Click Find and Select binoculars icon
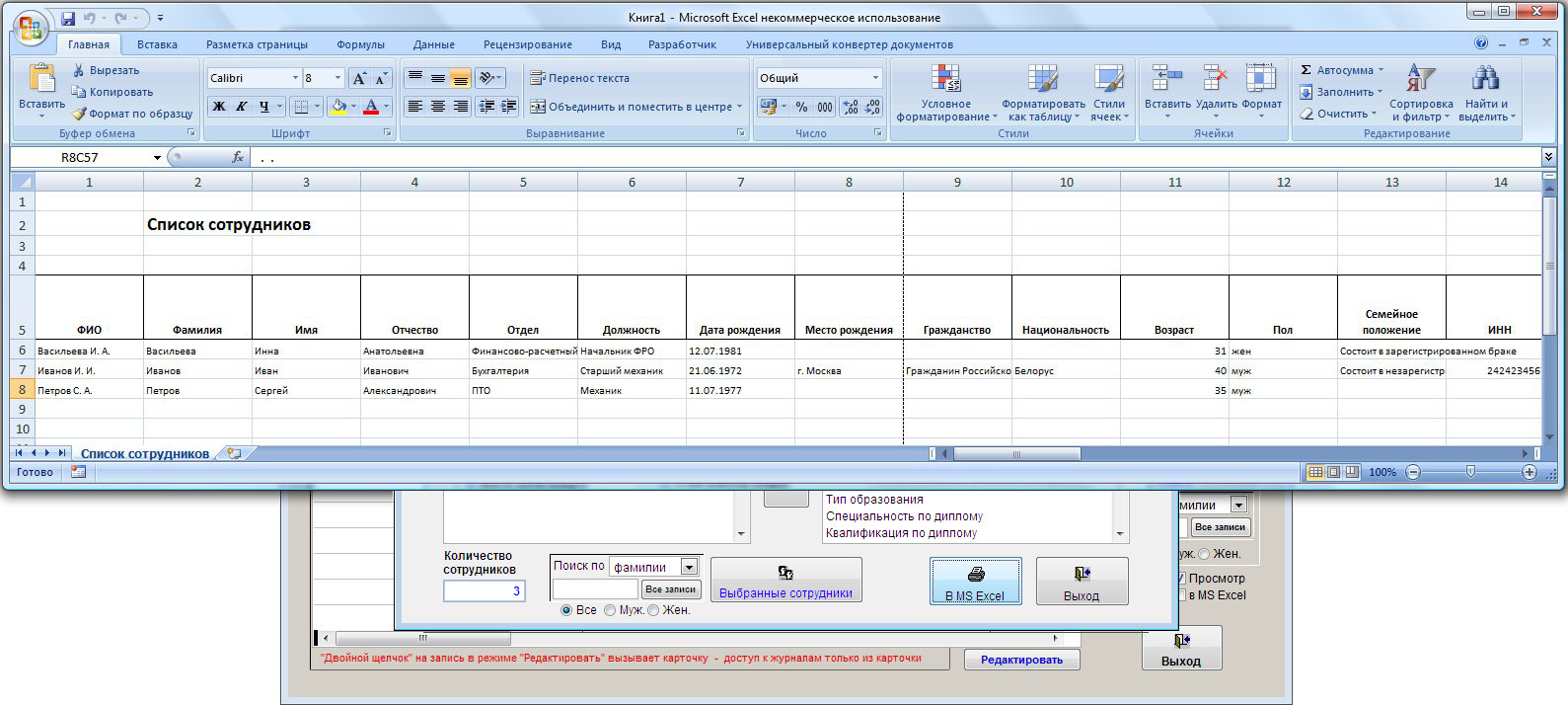 (1484, 79)
